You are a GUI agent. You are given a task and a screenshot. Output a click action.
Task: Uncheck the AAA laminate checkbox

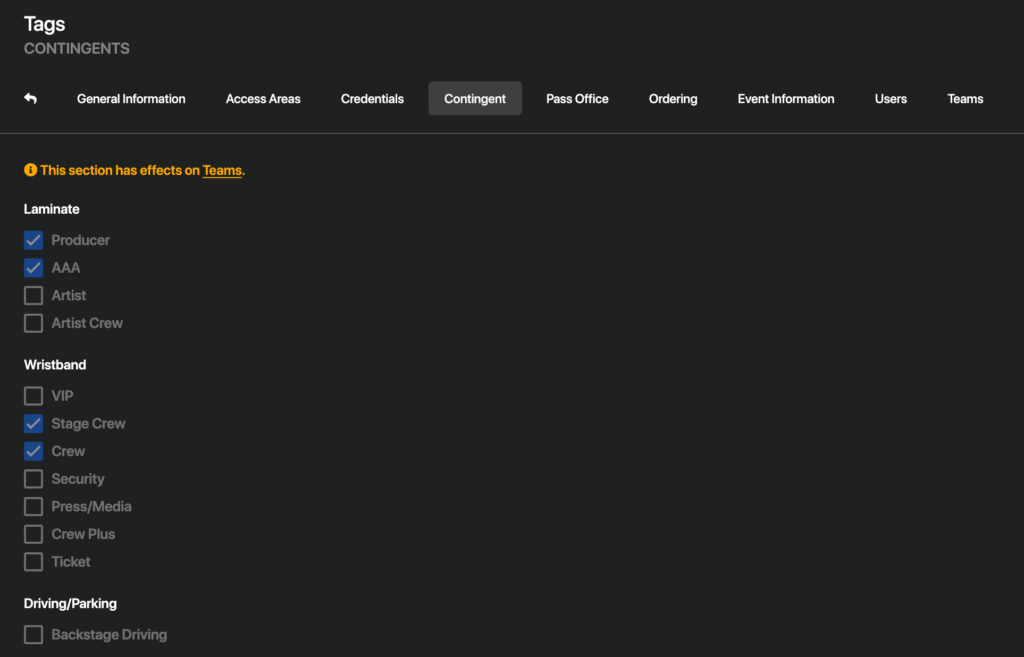coord(34,268)
